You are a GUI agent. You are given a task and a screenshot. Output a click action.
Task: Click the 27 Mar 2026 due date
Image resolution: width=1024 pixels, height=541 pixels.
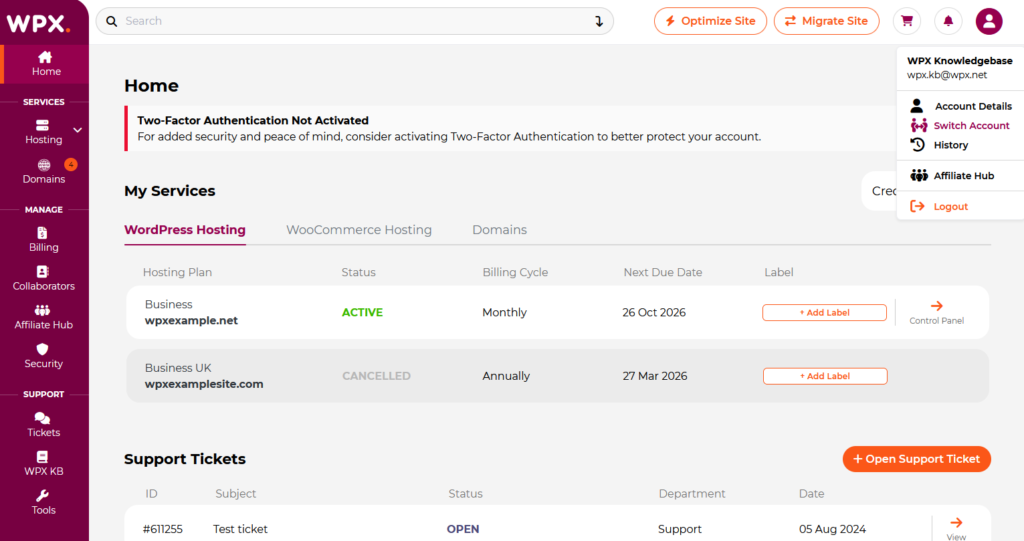tap(654, 376)
